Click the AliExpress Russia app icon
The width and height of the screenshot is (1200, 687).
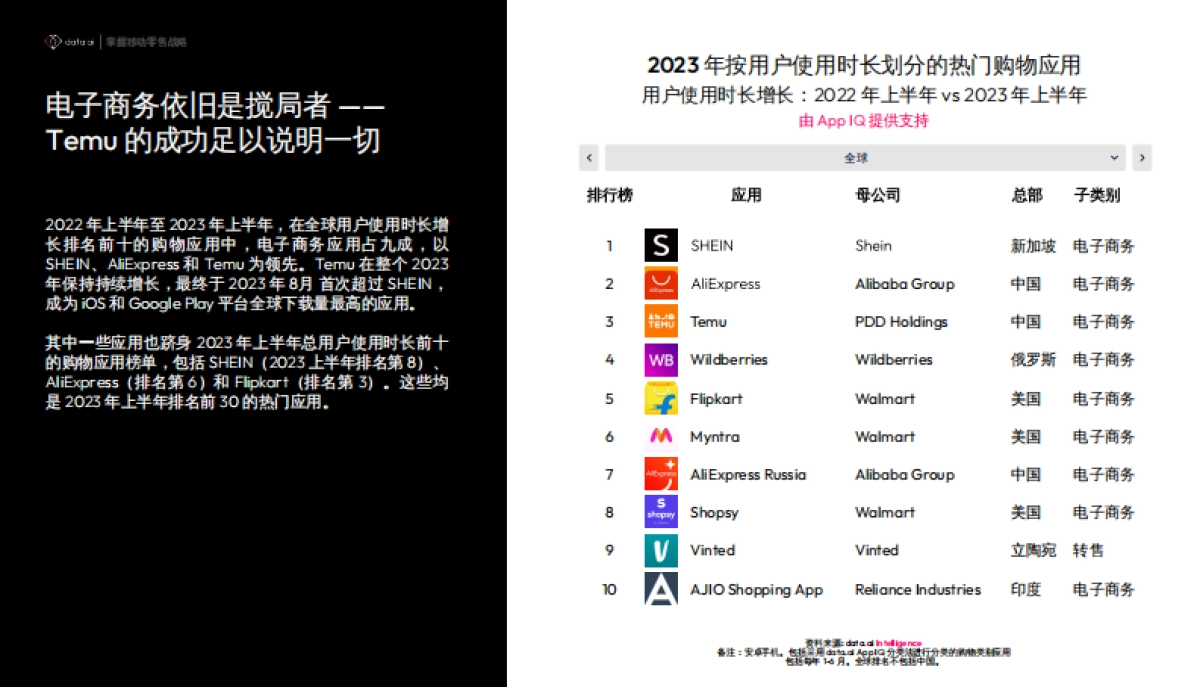click(660, 474)
